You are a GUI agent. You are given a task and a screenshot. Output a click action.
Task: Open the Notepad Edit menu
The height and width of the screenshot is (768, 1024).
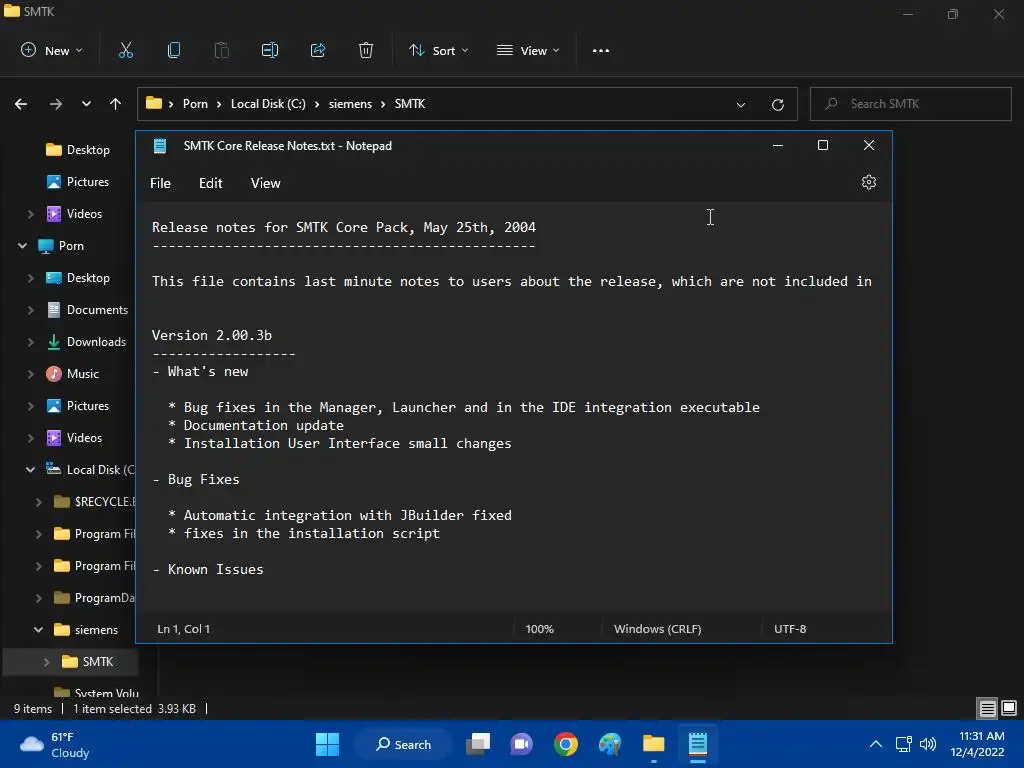coord(210,183)
